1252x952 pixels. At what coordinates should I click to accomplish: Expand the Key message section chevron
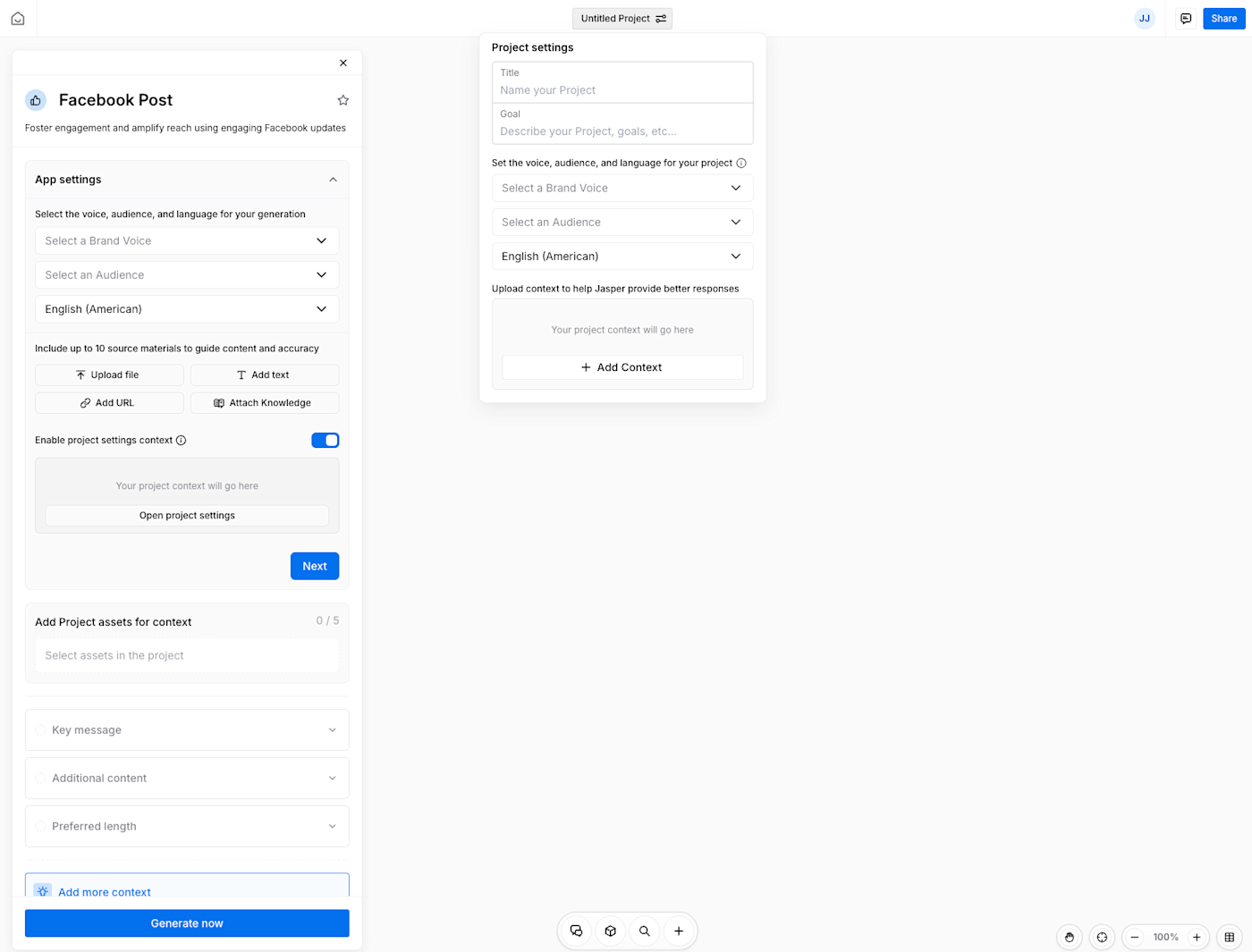coord(333,730)
